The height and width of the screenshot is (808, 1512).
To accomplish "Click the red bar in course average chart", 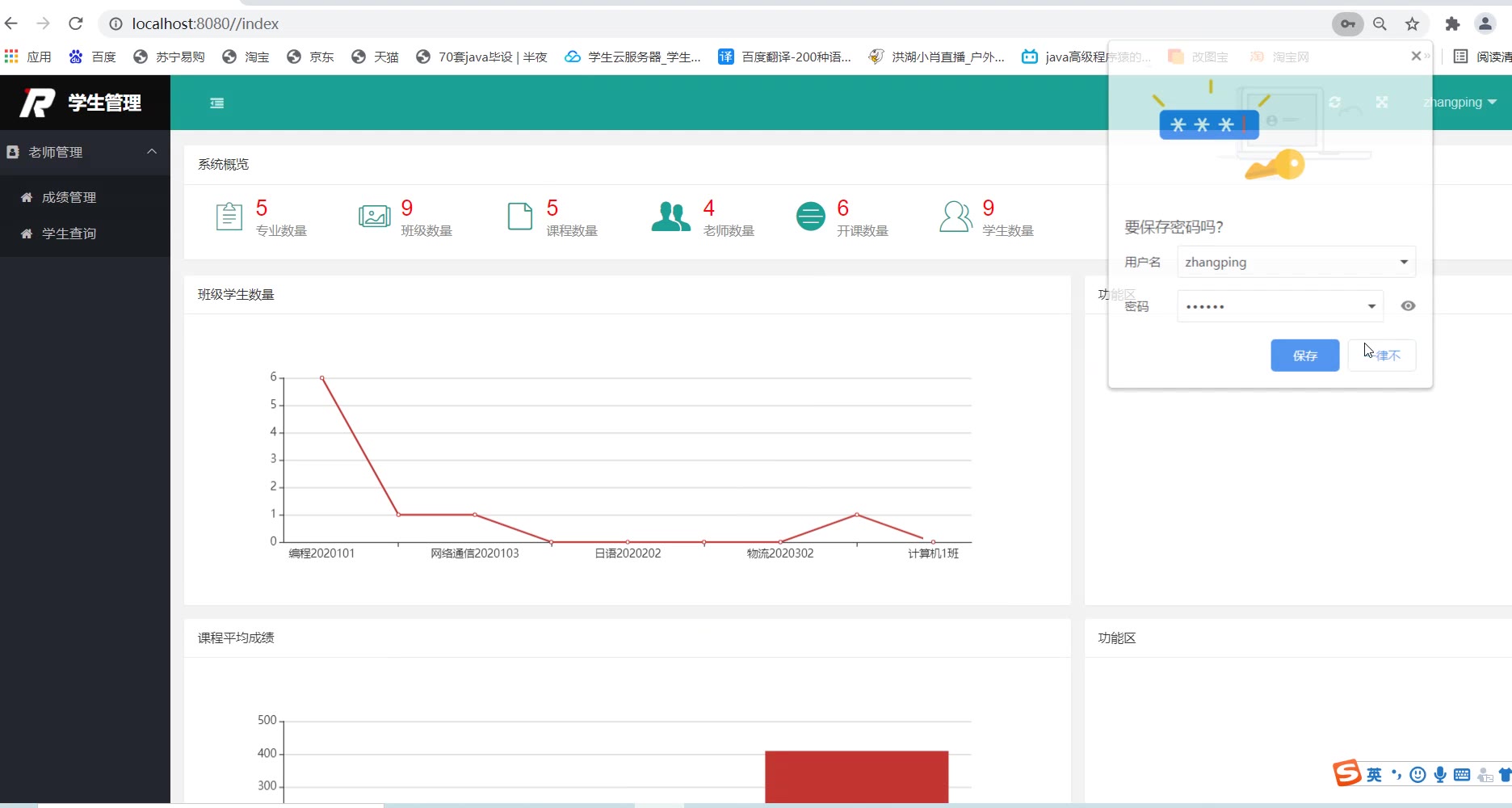I will pyautogui.click(x=856, y=776).
